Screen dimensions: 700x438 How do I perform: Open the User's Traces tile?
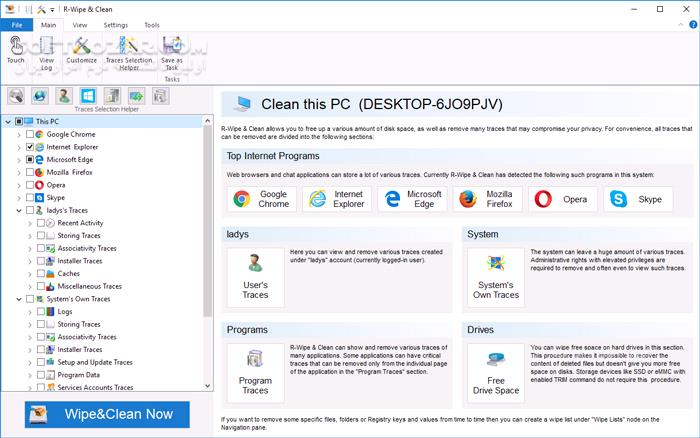pyautogui.click(x=255, y=277)
